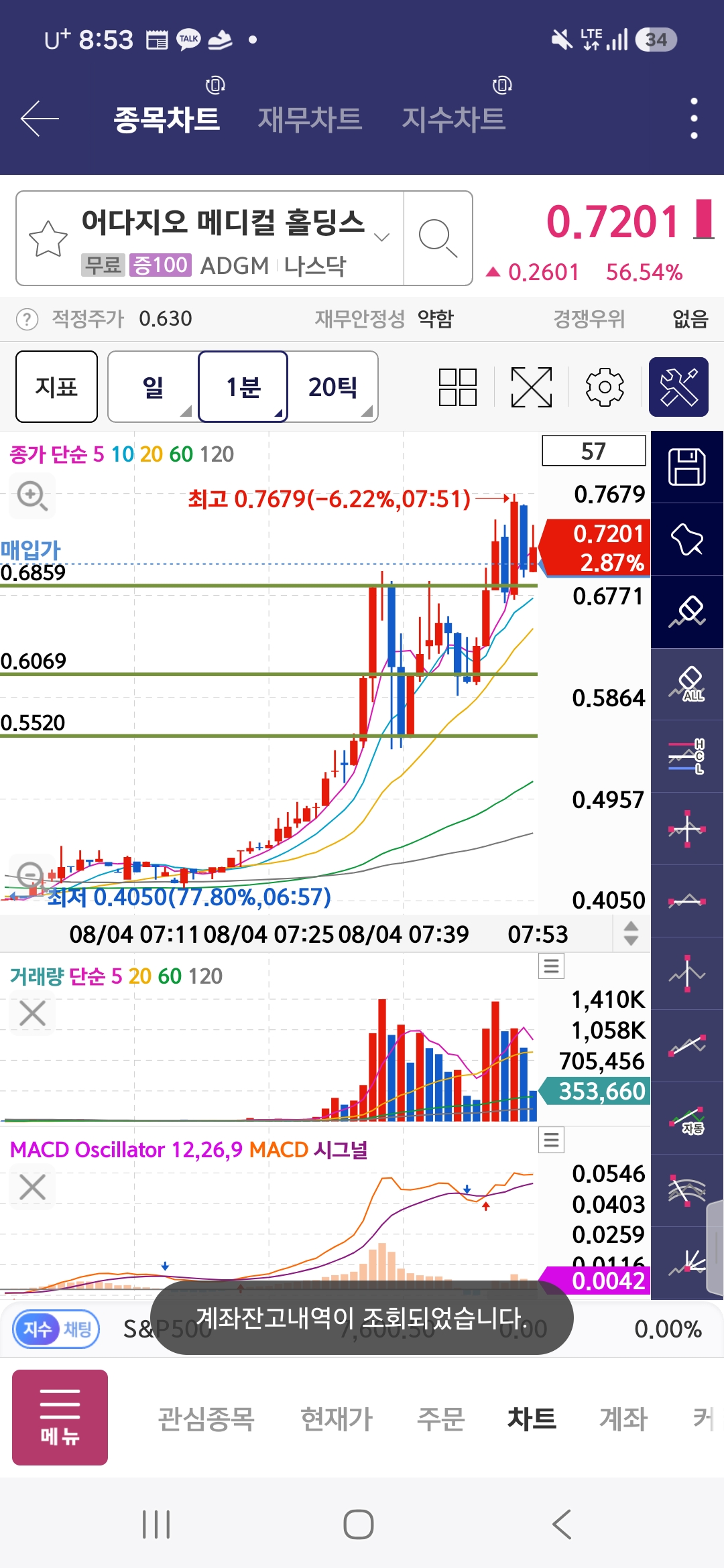
Task: Tap Android home button
Action: click(x=359, y=1524)
